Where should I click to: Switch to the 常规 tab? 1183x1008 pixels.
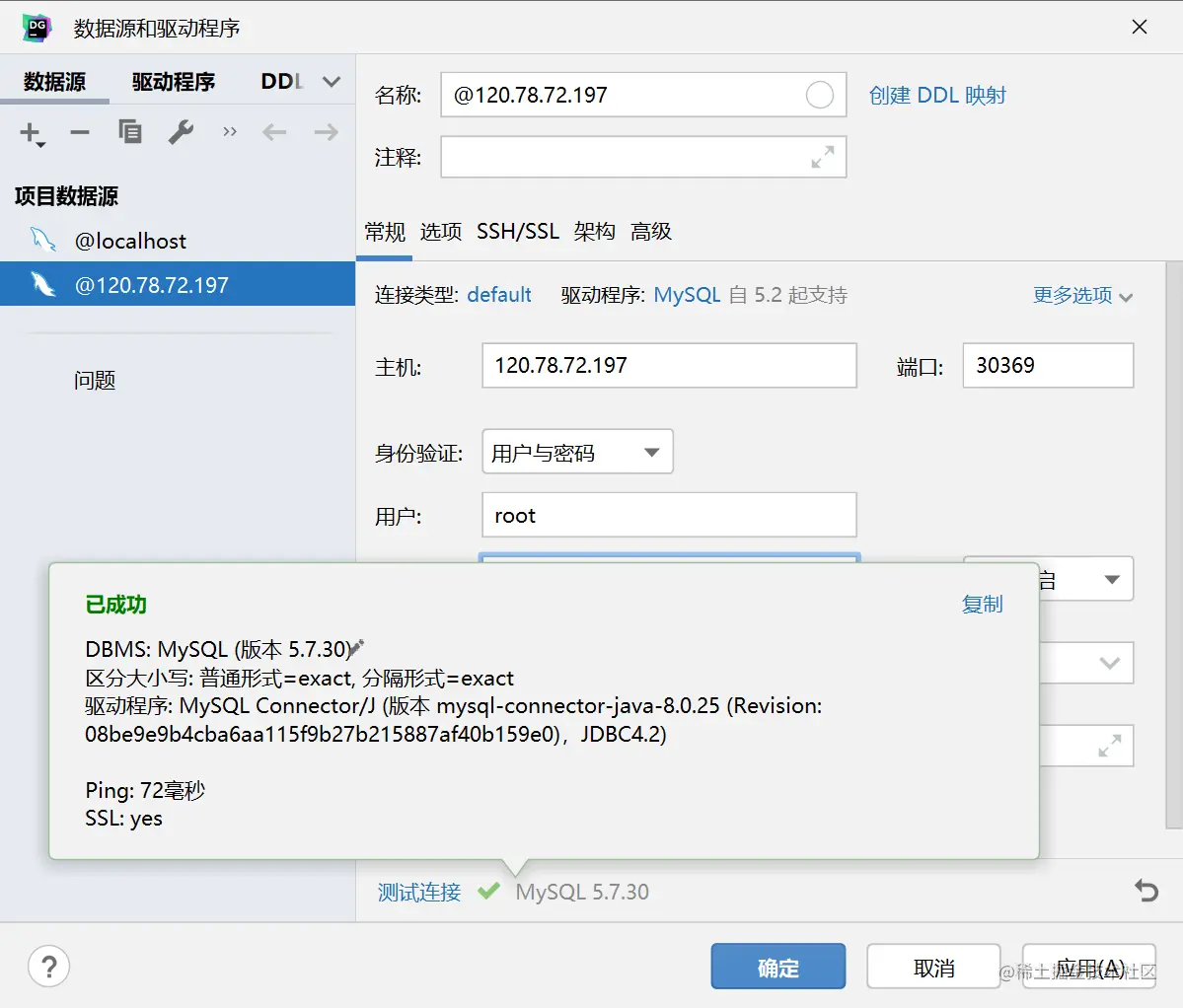coord(385,232)
